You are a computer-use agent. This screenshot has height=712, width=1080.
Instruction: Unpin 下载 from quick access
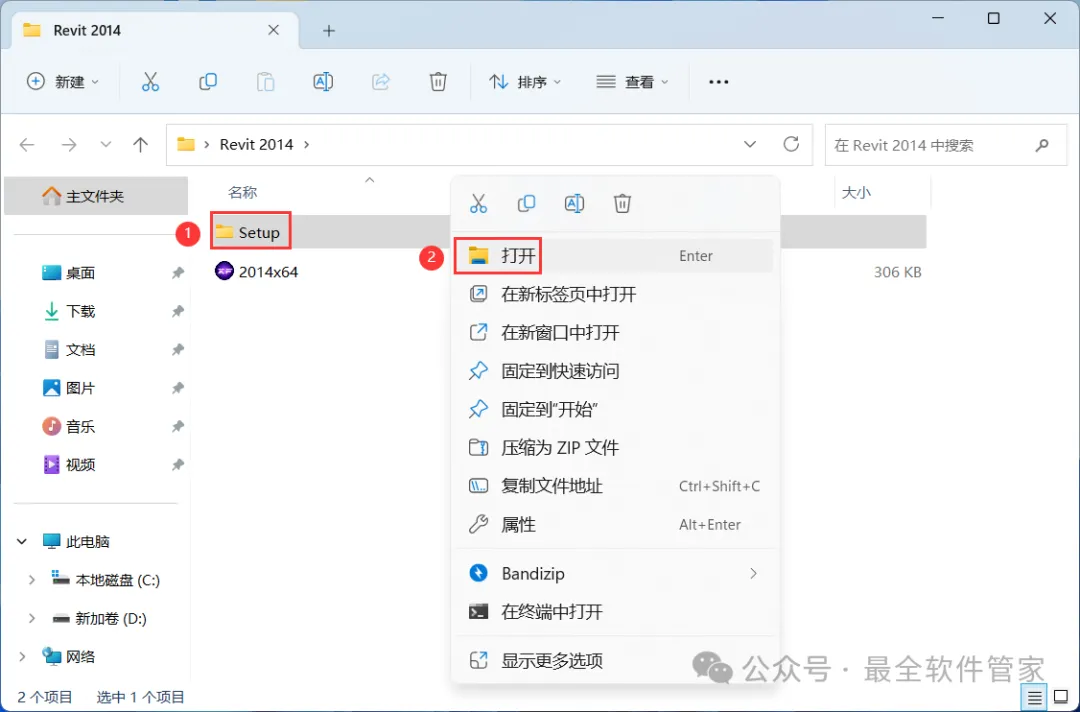pos(178,311)
